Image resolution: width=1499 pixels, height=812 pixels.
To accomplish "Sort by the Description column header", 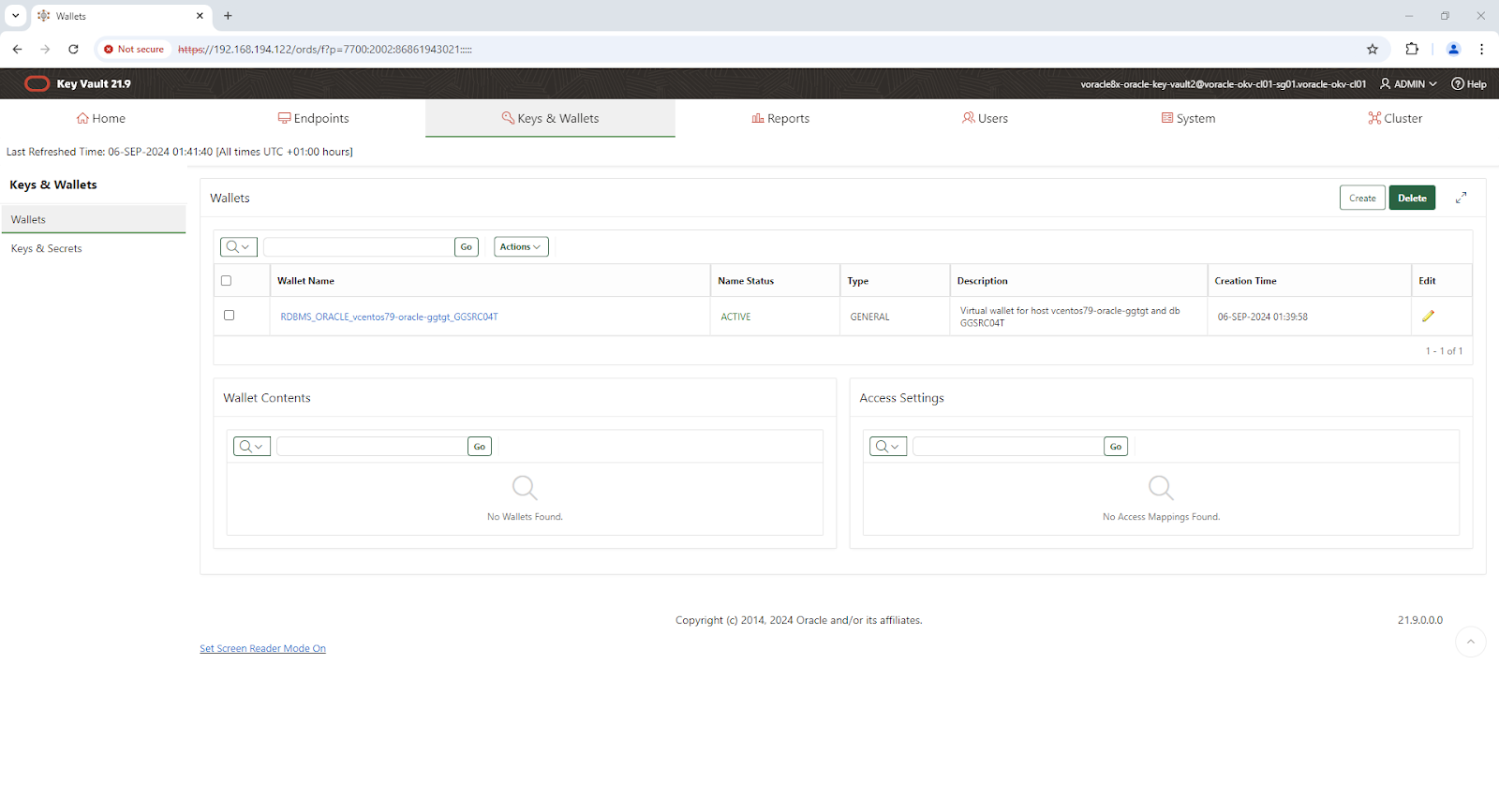I will pos(982,281).
